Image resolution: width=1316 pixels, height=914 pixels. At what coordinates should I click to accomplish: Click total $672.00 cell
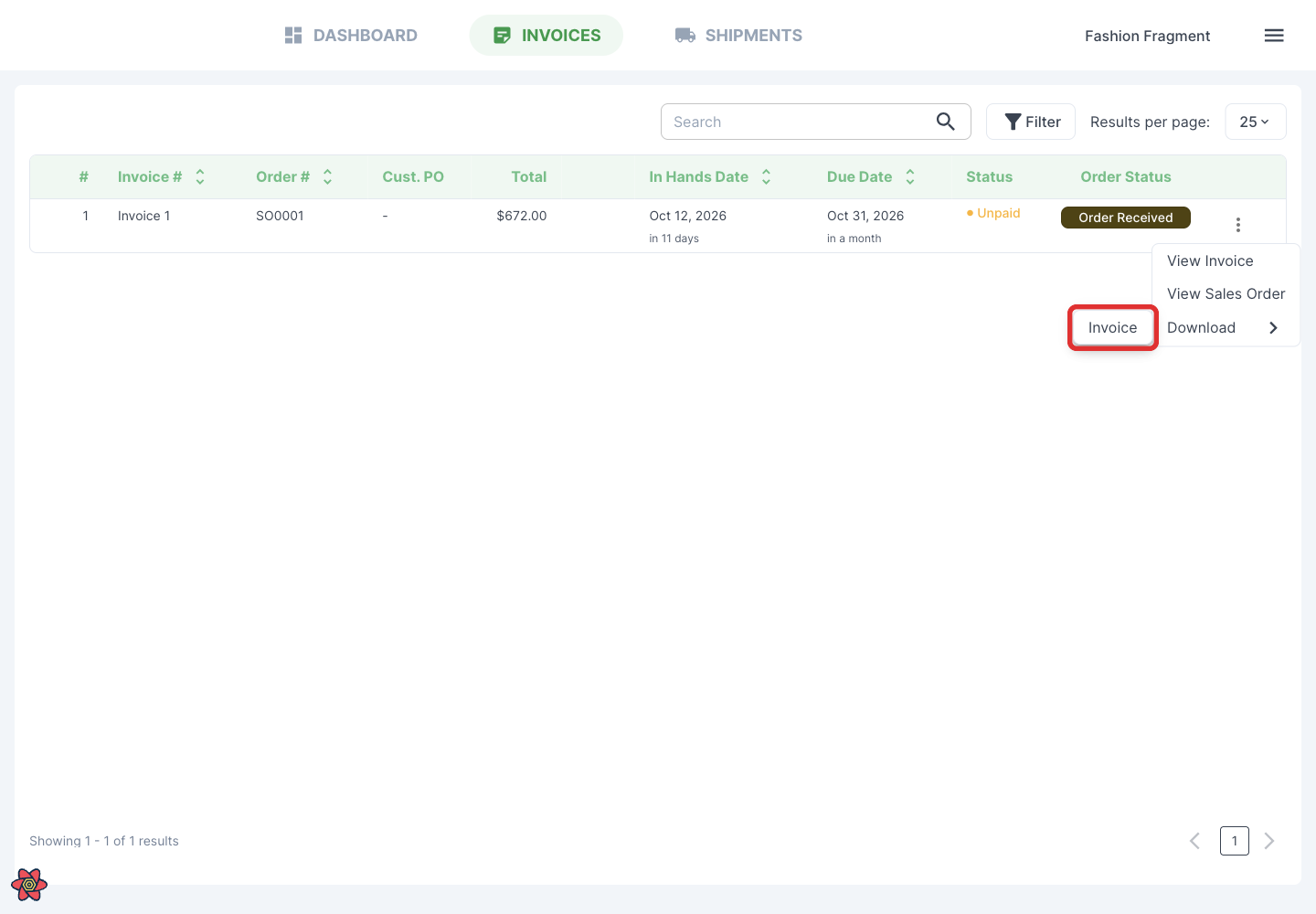click(522, 216)
